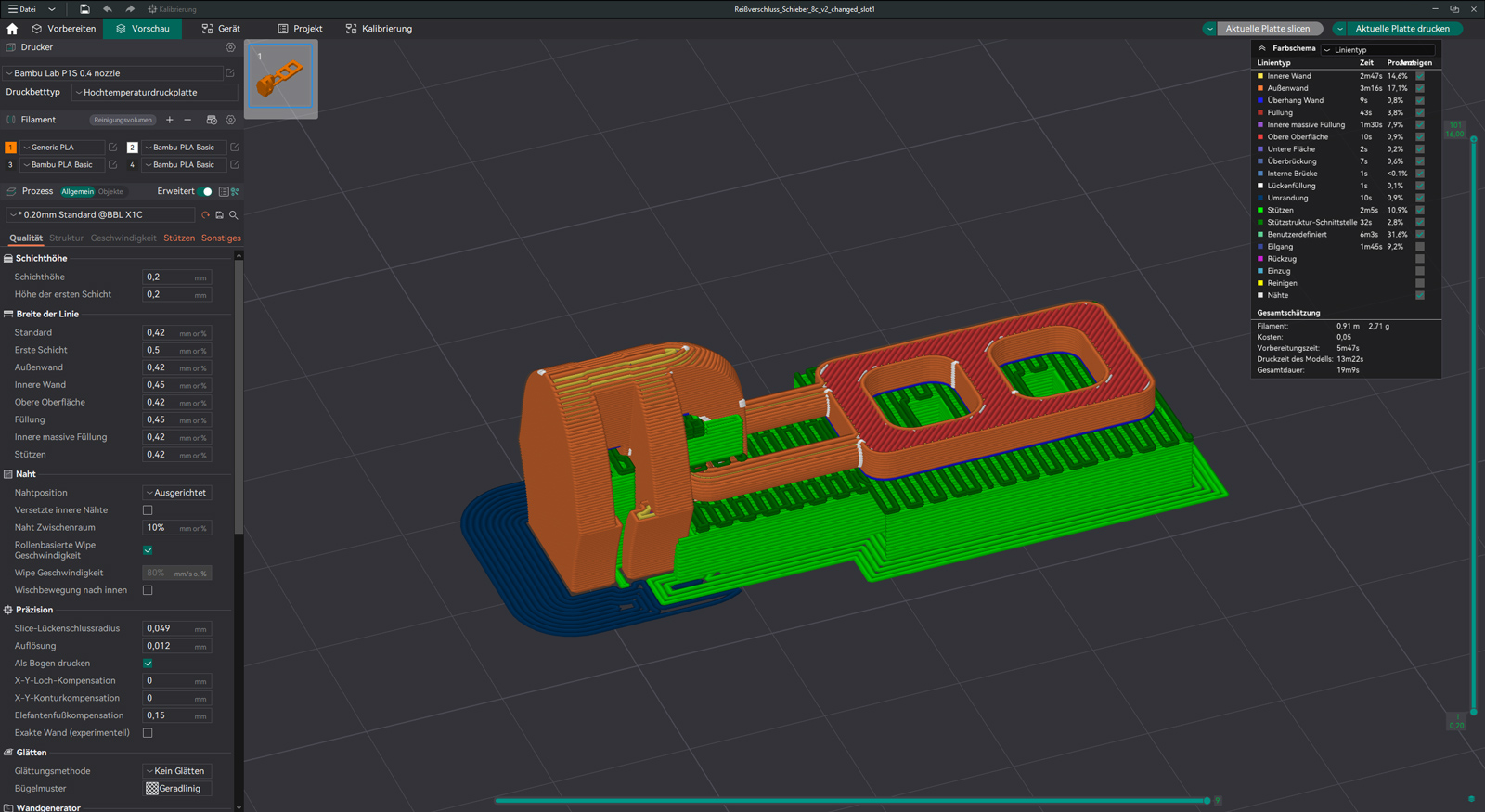Hide Stützen lines in legend
This screenshot has height=812, width=1485.
click(x=1420, y=210)
